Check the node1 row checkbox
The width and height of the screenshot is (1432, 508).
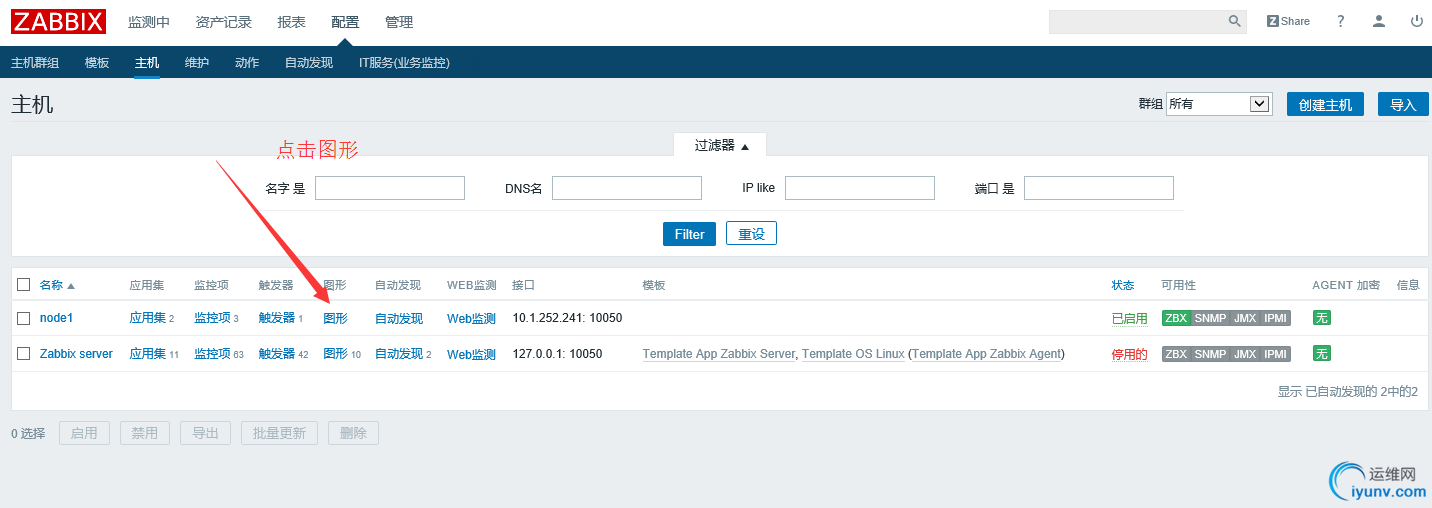[23, 318]
